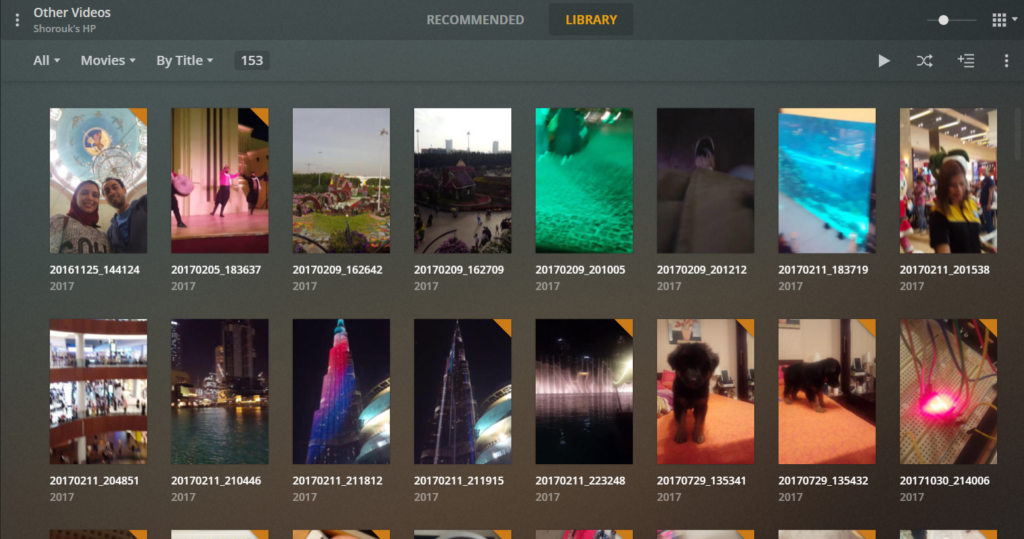
Task: Click the title text 20161125_144124
Action: click(x=95, y=270)
